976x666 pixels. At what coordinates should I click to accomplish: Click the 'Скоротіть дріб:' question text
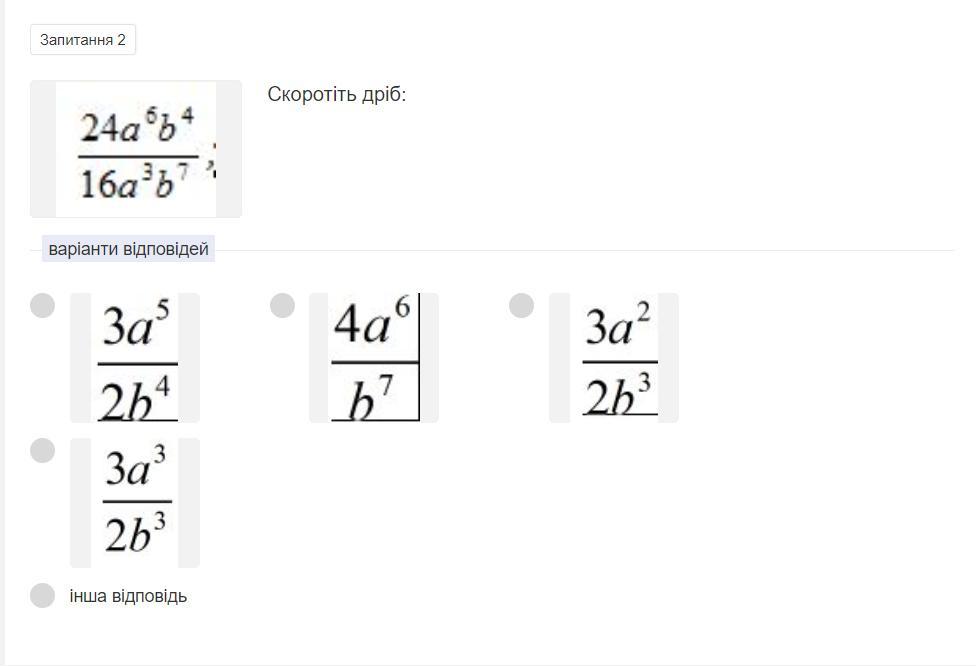click(x=337, y=95)
